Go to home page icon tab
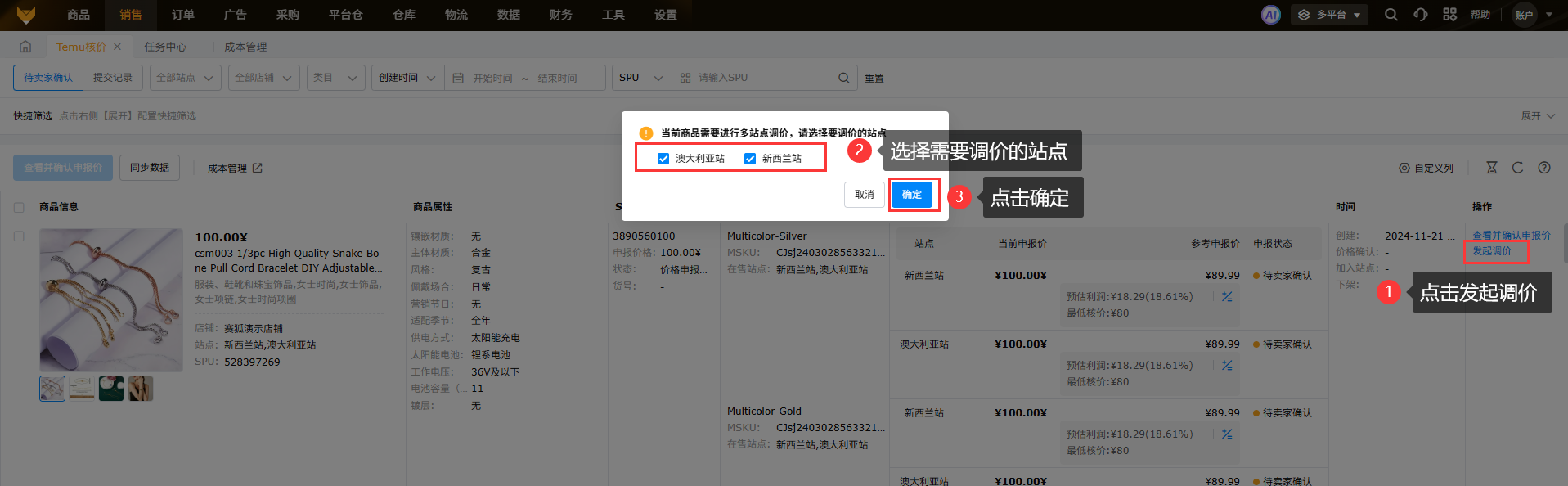This screenshot has width=1568, height=486. (x=25, y=47)
